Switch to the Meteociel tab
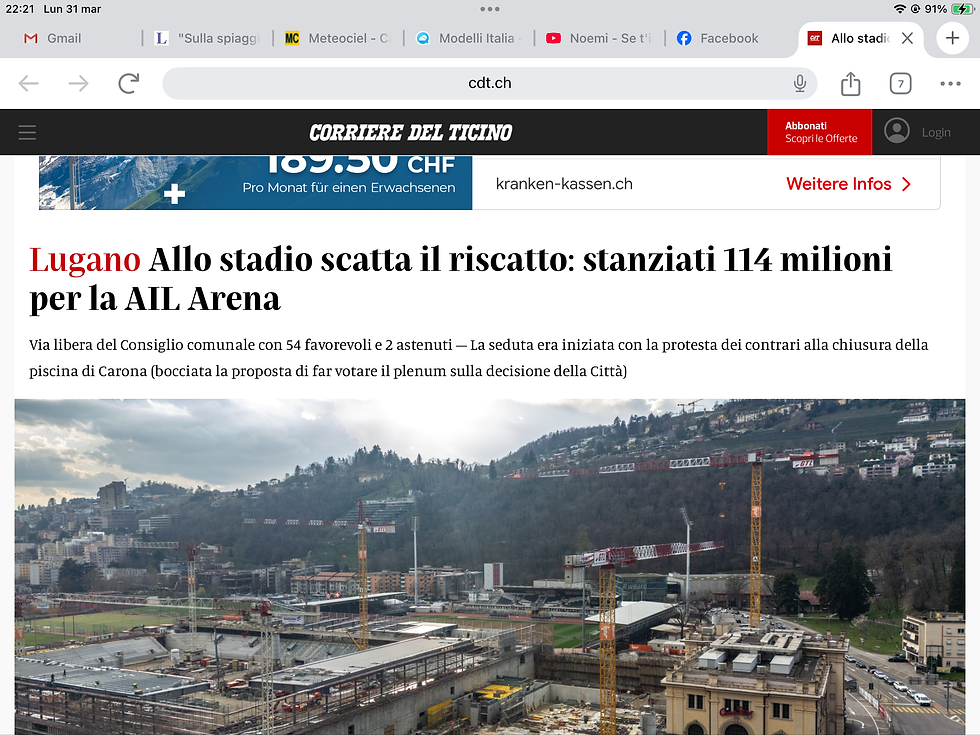This screenshot has height=735, width=980. [338, 38]
